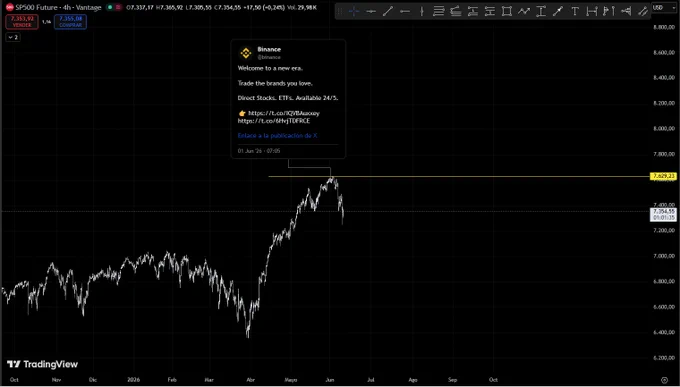Click the "Sep" time axis label
This screenshot has height=387, width=680.
click(x=452, y=380)
